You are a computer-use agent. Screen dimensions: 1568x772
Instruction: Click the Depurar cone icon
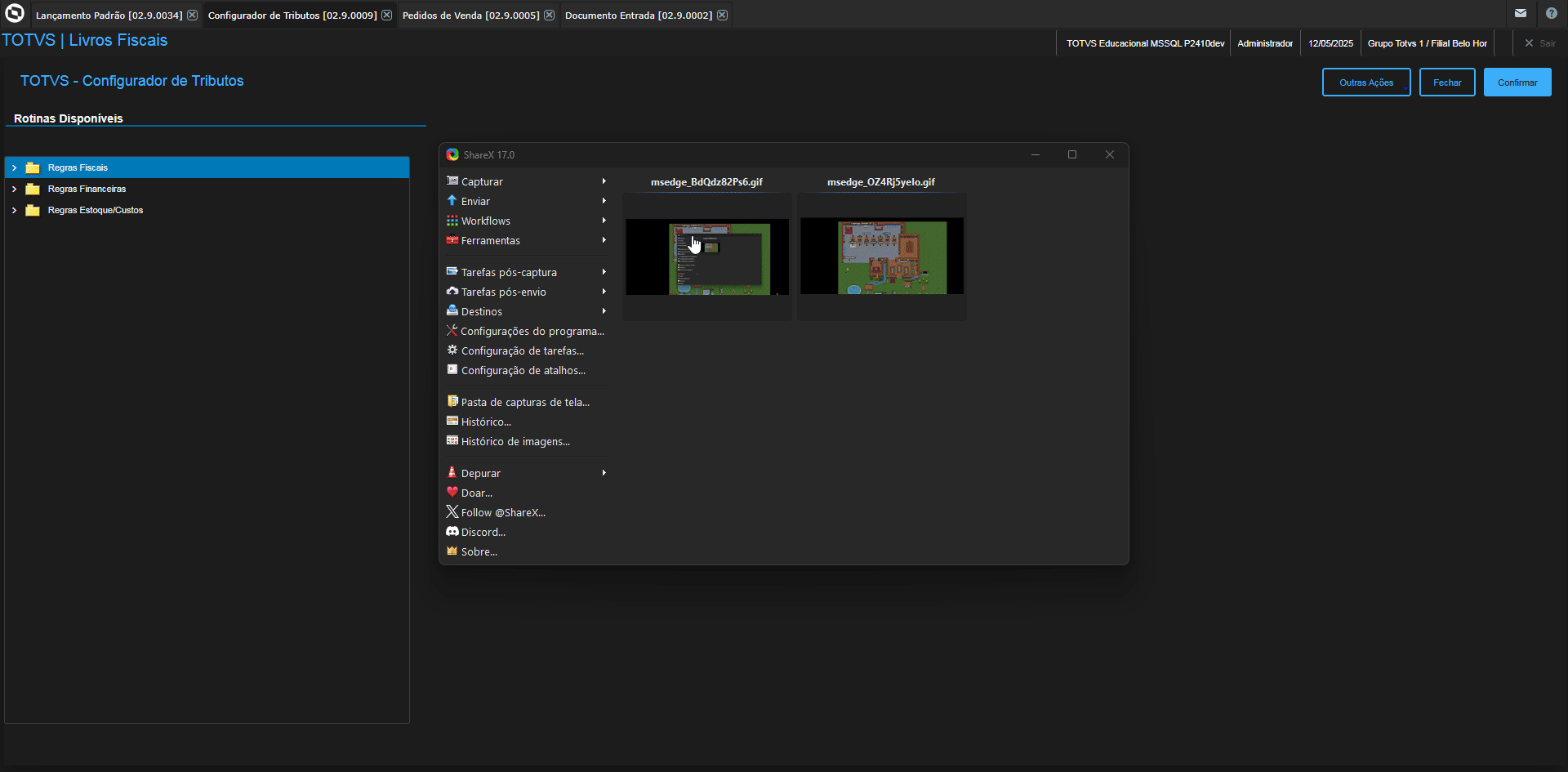click(452, 472)
